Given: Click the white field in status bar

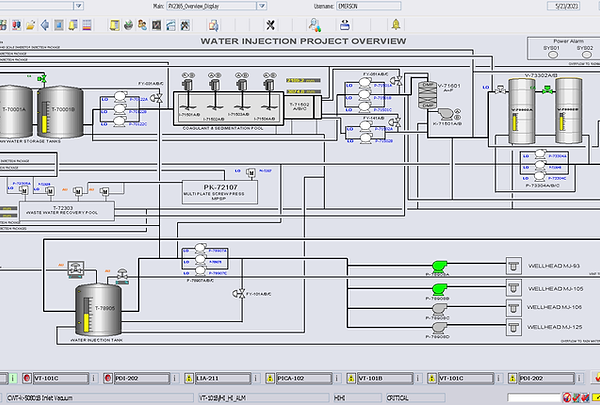Looking at the screenshot, I should click(534, 398).
